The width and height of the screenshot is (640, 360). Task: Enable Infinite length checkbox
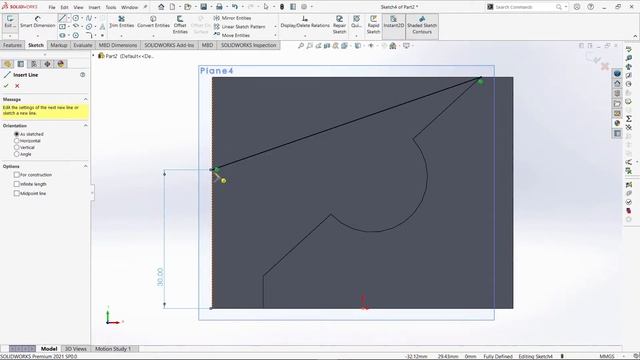click(x=17, y=184)
